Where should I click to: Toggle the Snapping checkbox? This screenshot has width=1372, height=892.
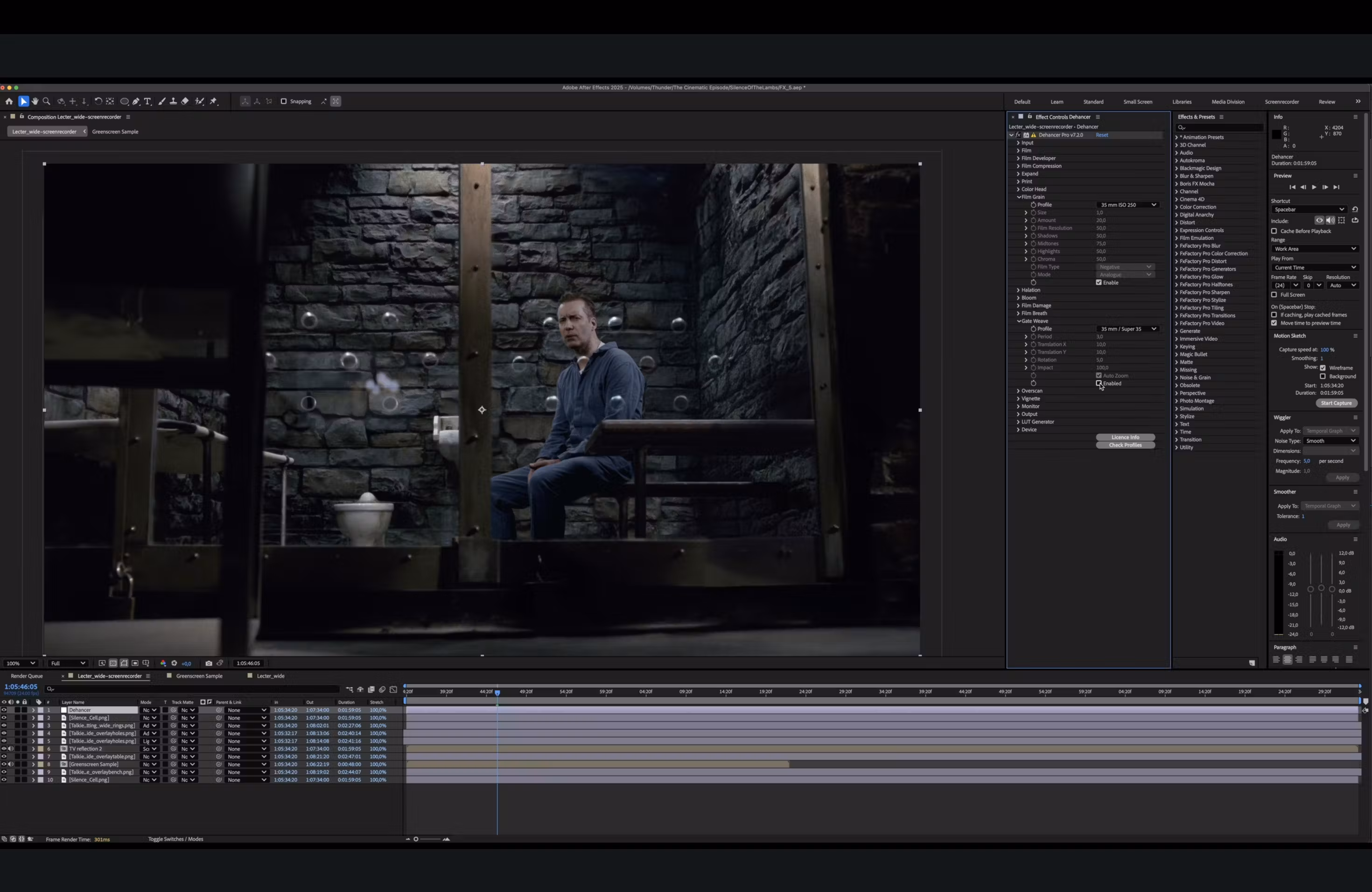[x=284, y=101]
